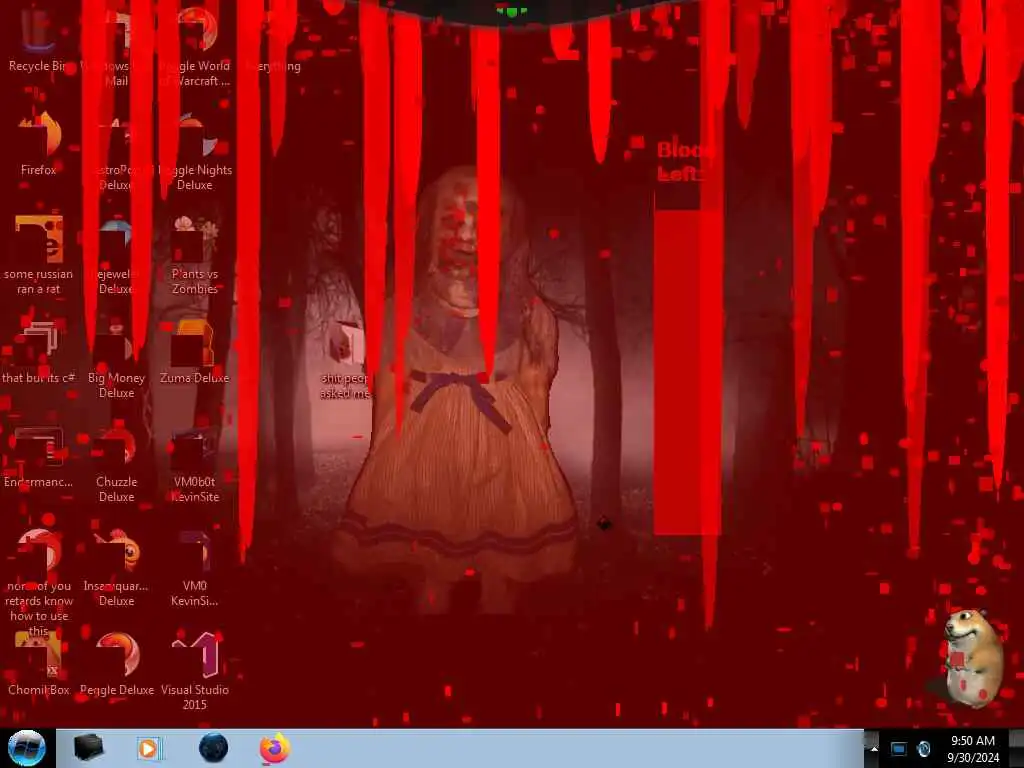The width and height of the screenshot is (1024, 768).
Task: Launch Peggle Deluxe from the desktop
Action: pos(116,665)
